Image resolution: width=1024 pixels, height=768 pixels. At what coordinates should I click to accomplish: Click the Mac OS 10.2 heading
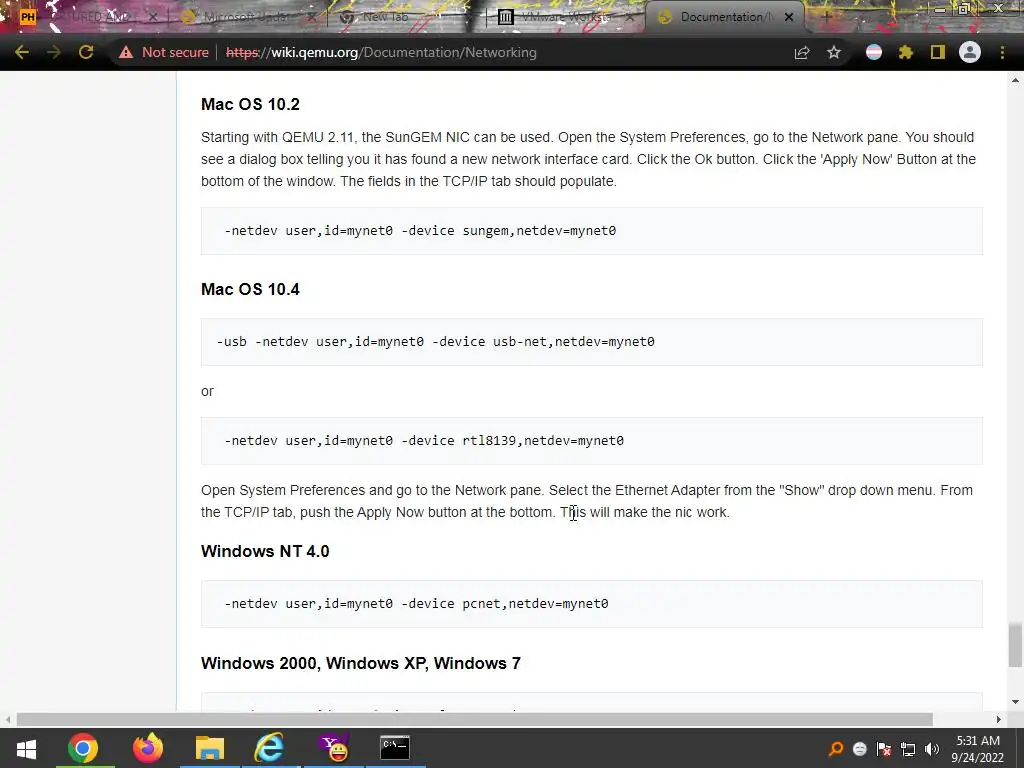pos(250,104)
